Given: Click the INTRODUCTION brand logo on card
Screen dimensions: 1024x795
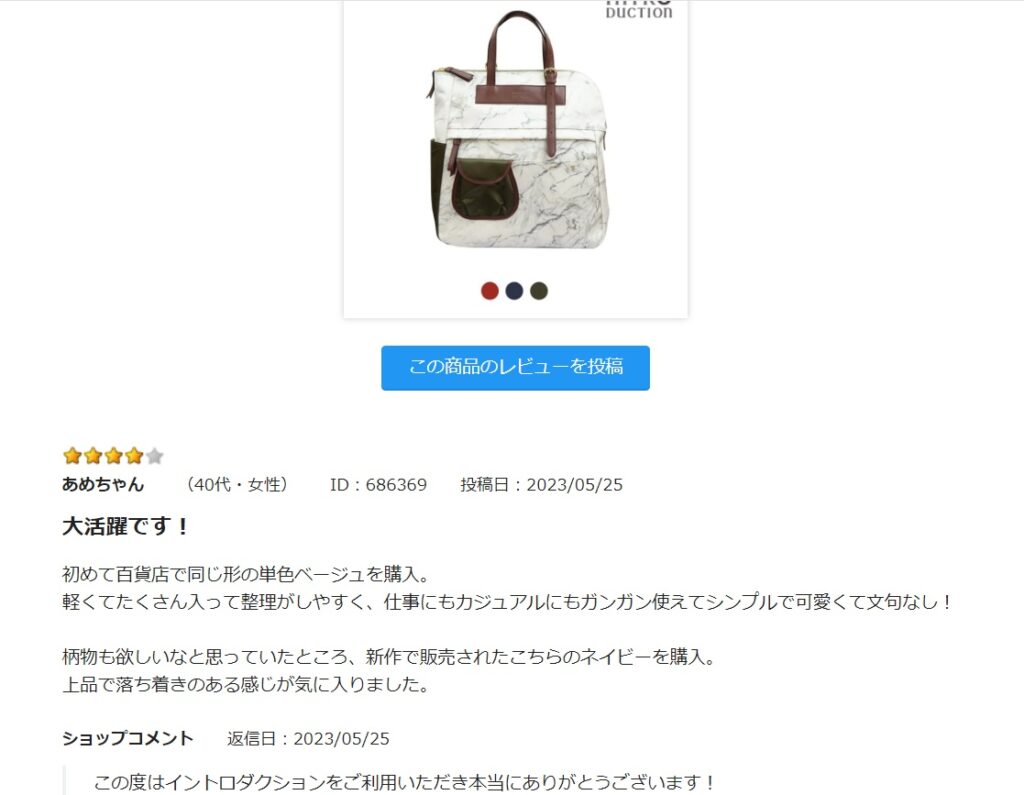Looking at the screenshot, I should (639, 9).
